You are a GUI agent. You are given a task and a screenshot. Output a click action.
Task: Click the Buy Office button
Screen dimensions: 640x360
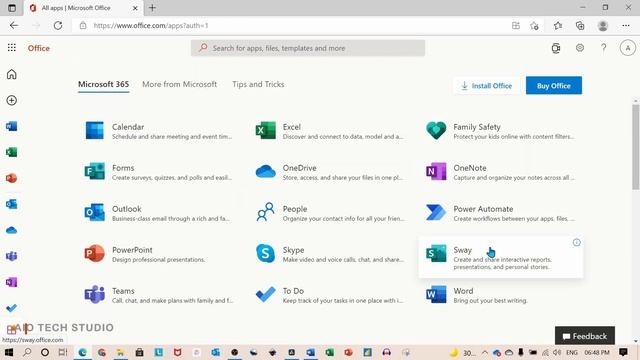pos(553,86)
